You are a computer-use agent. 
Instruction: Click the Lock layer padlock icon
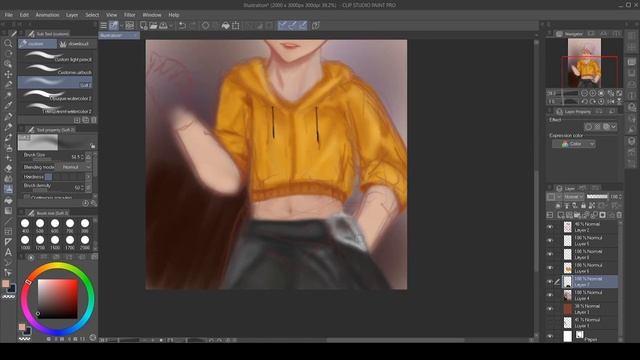point(583,206)
